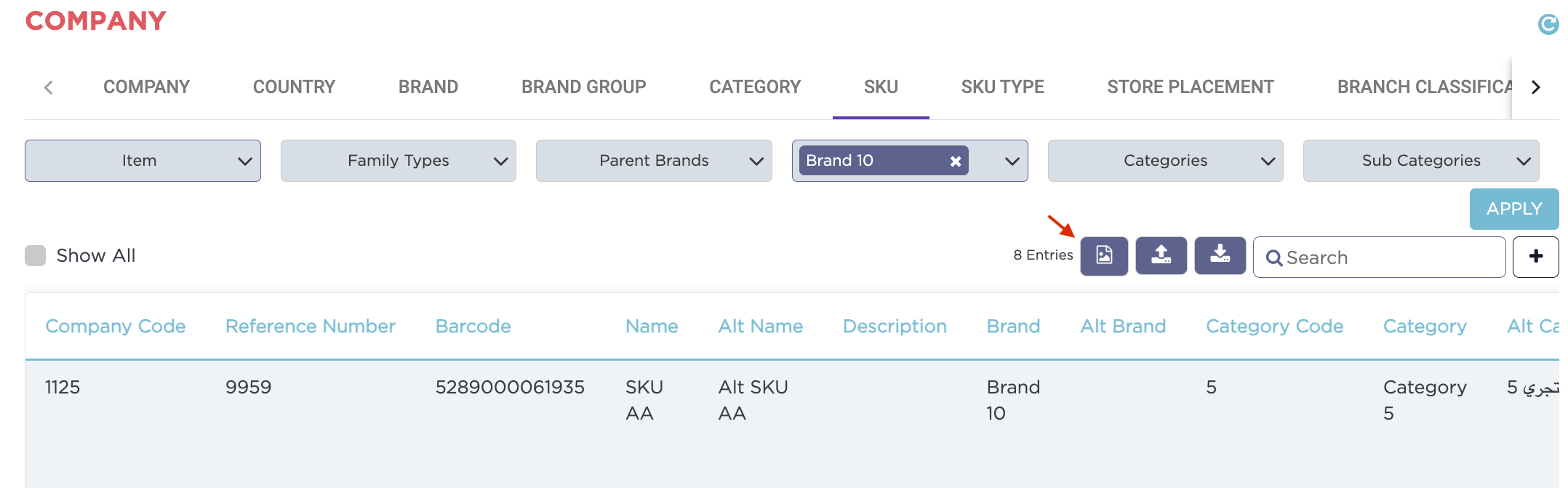Image resolution: width=1568 pixels, height=488 pixels.
Task: Sort by the Barcode column header
Action: pos(473,327)
